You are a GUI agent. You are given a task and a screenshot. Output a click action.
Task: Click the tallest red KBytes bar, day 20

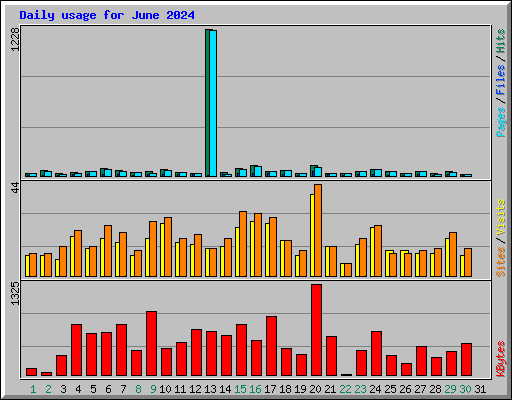point(316,330)
